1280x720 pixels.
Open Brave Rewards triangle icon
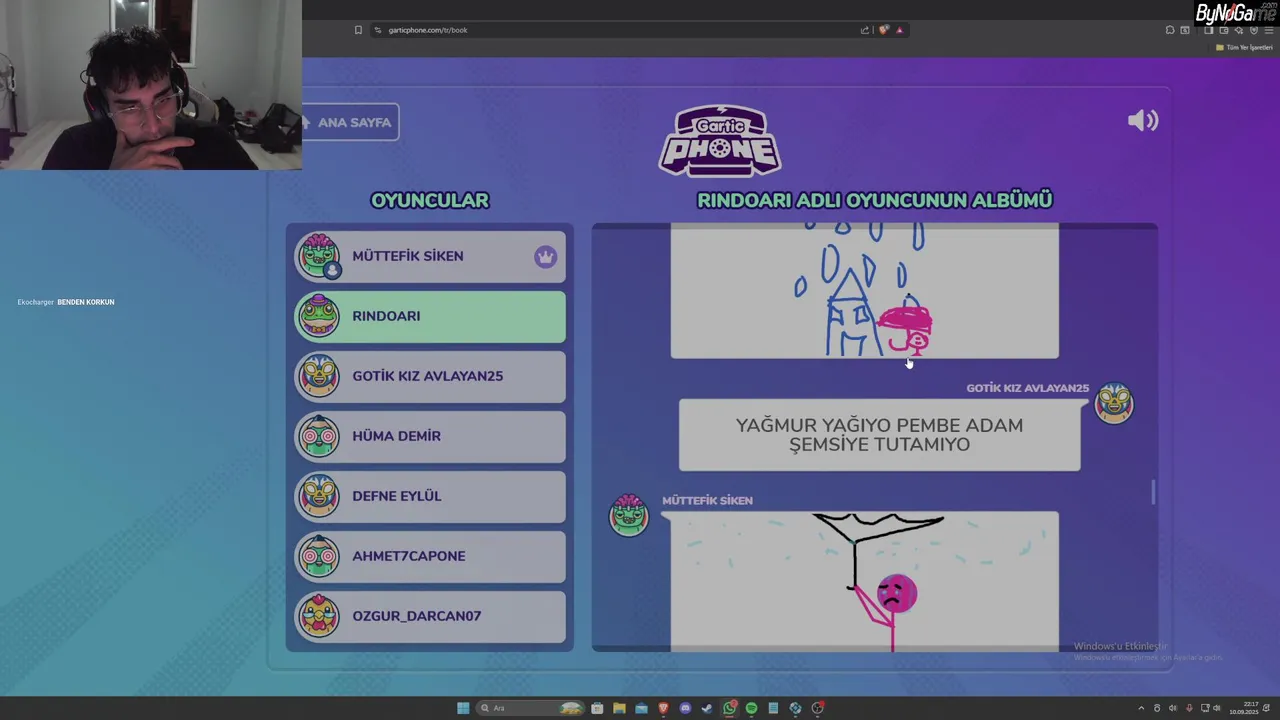pyautogui.click(x=899, y=30)
